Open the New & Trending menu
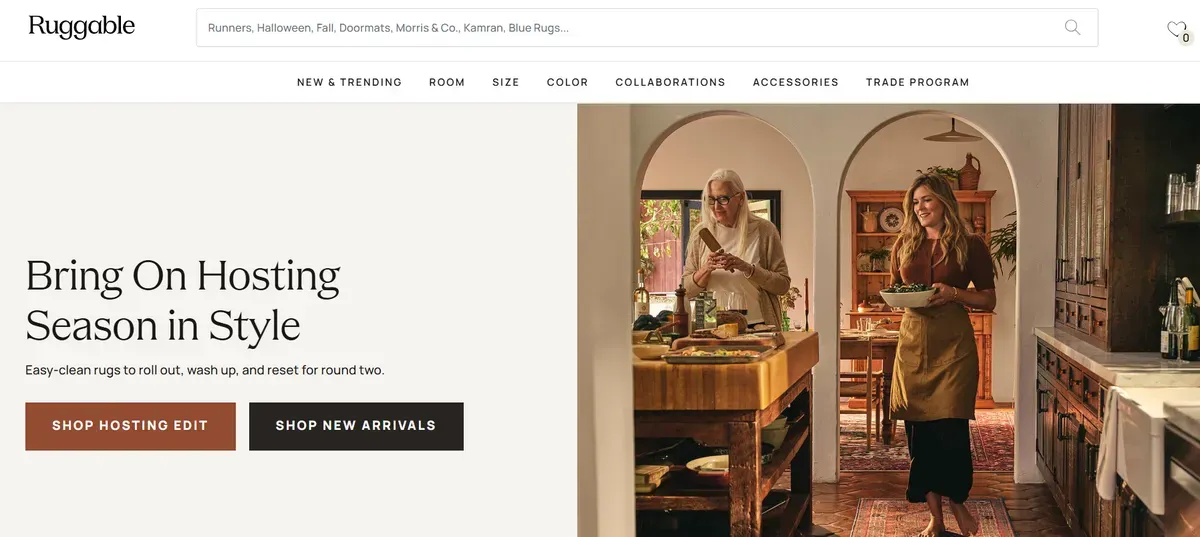Screen dimensions: 1200x537 click(349, 82)
